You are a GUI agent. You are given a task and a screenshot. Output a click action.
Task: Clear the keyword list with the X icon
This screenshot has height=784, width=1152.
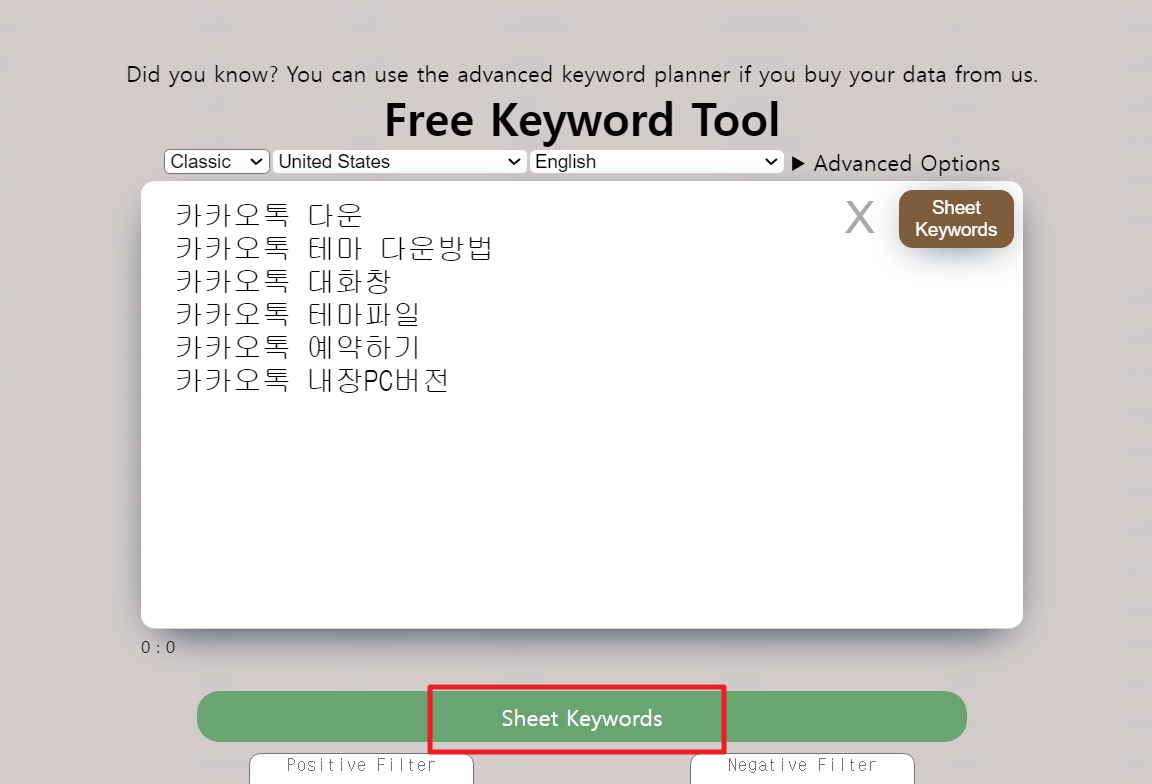click(x=859, y=216)
